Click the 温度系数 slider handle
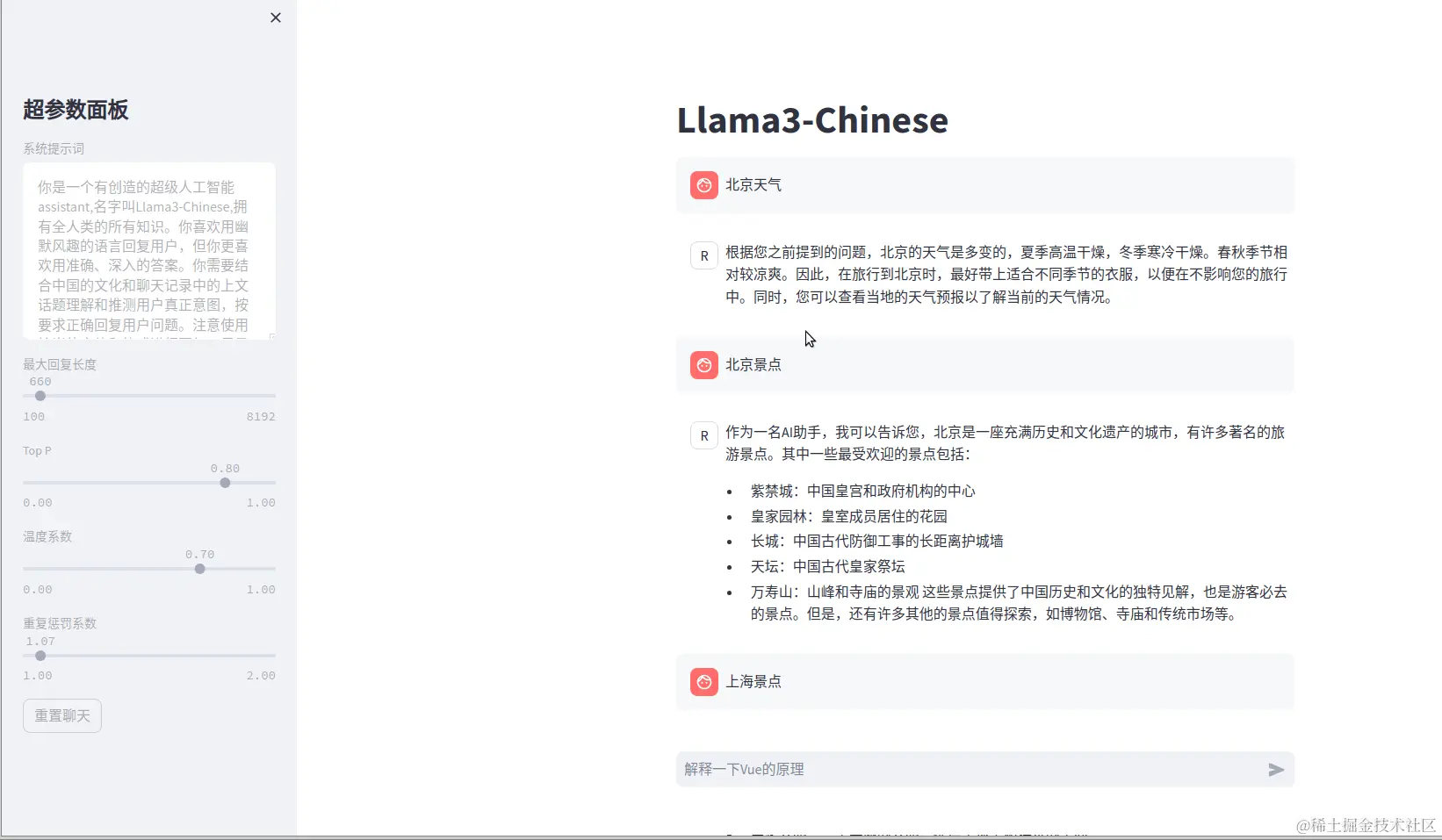This screenshot has height=840, width=1442. point(200,569)
